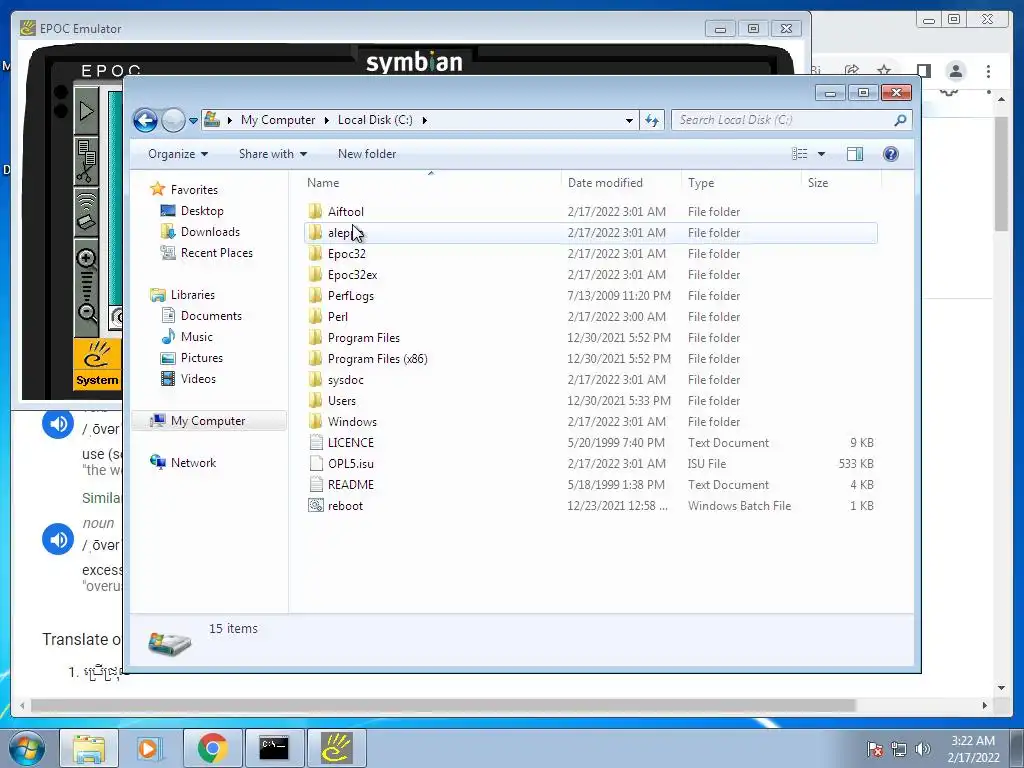Open Explorer help icon

(x=890, y=154)
